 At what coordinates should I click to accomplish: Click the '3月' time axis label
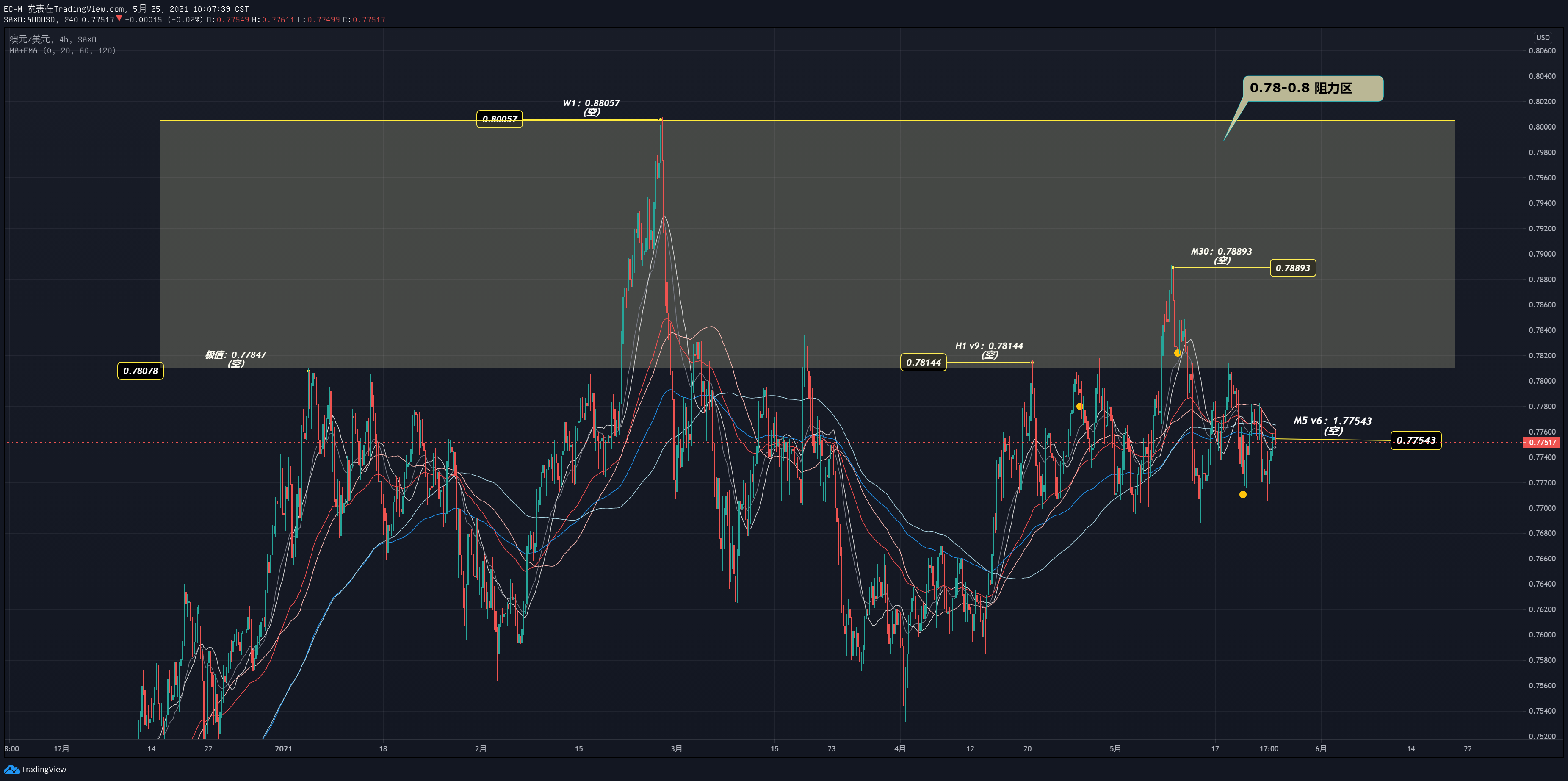pyautogui.click(x=676, y=749)
